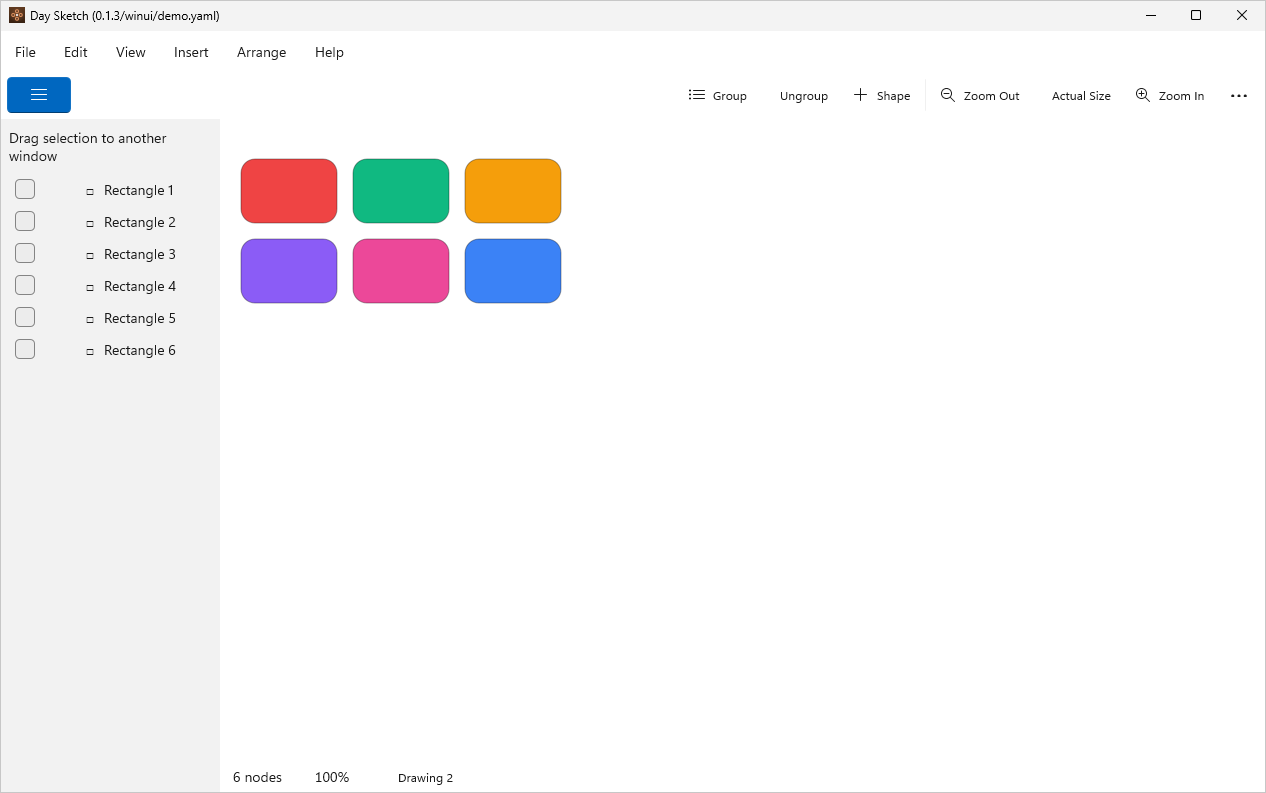Click the Ungroup button

(x=804, y=96)
